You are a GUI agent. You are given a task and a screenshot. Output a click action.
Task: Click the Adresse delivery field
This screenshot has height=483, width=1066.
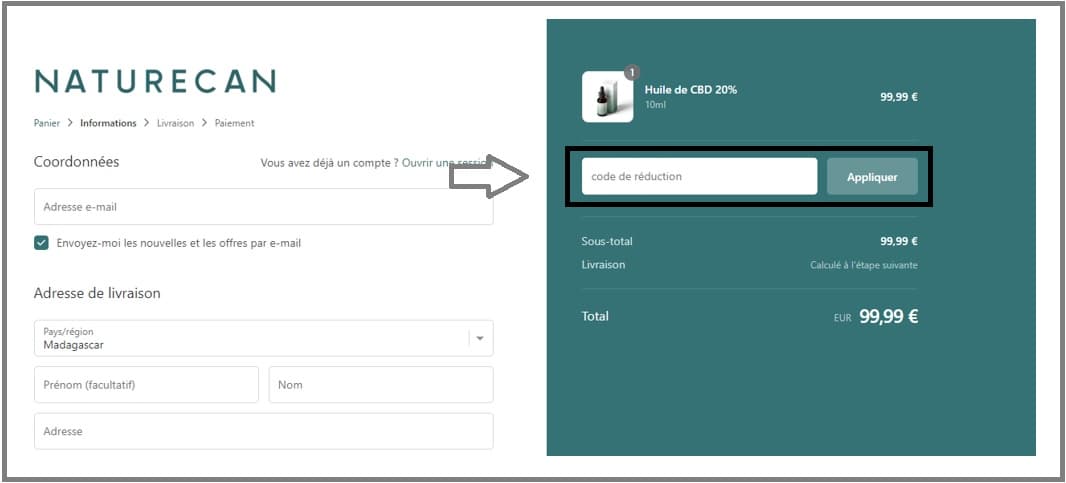(x=263, y=432)
